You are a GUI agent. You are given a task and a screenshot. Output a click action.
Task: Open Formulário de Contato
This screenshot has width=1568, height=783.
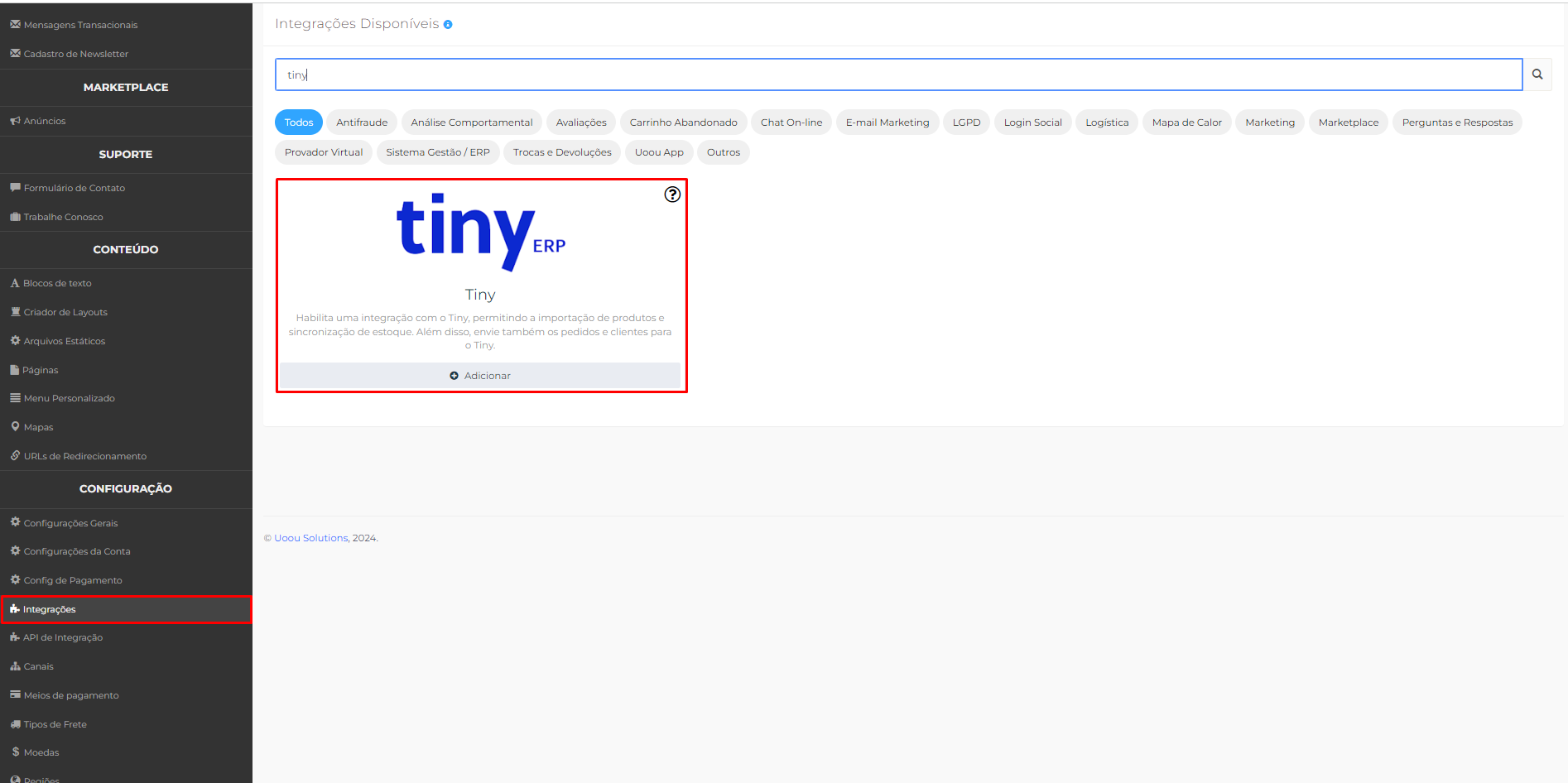click(126, 188)
